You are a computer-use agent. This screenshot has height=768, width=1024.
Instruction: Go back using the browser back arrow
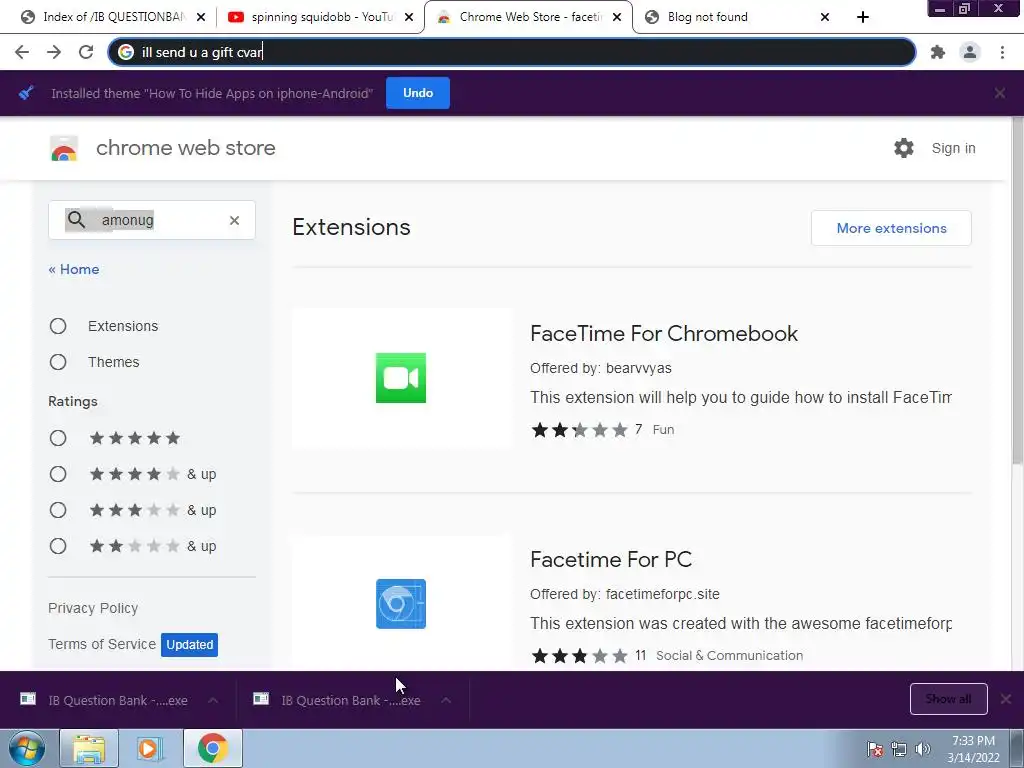[x=22, y=52]
